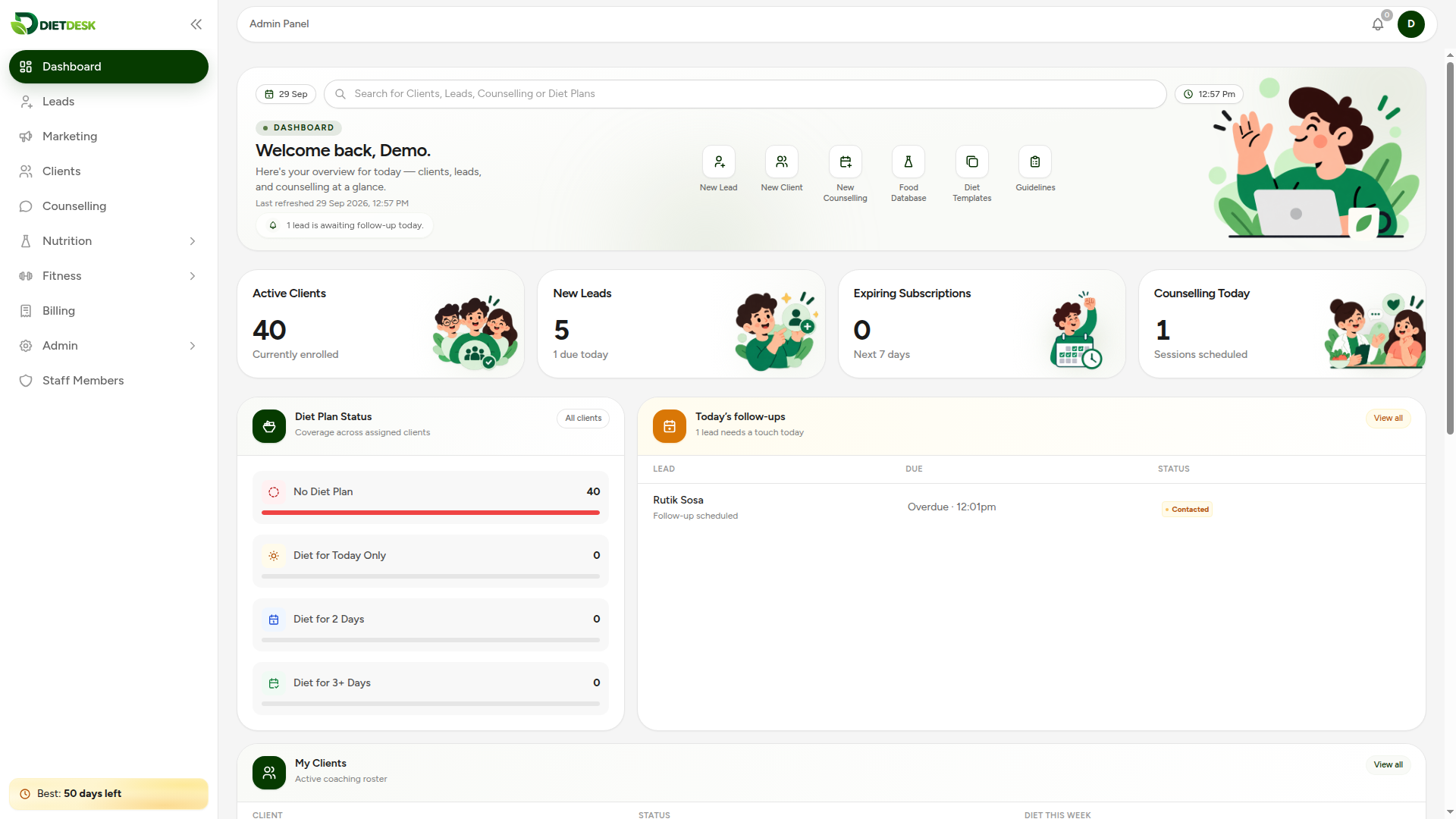This screenshot has width=1456, height=819.
Task: Open New Counselling quick action
Action: (x=846, y=162)
